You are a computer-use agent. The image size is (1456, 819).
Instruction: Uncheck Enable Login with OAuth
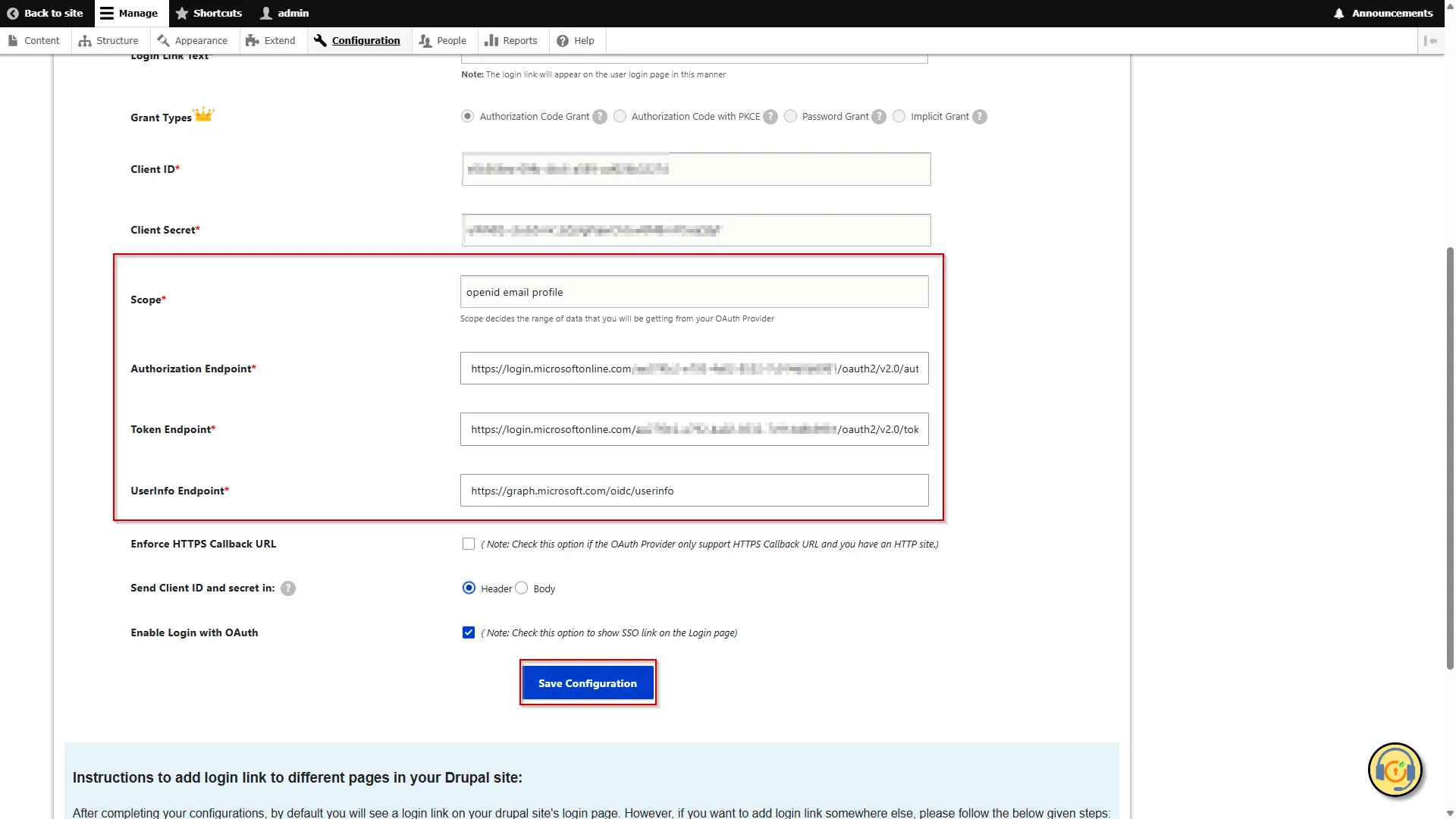click(469, 632)
